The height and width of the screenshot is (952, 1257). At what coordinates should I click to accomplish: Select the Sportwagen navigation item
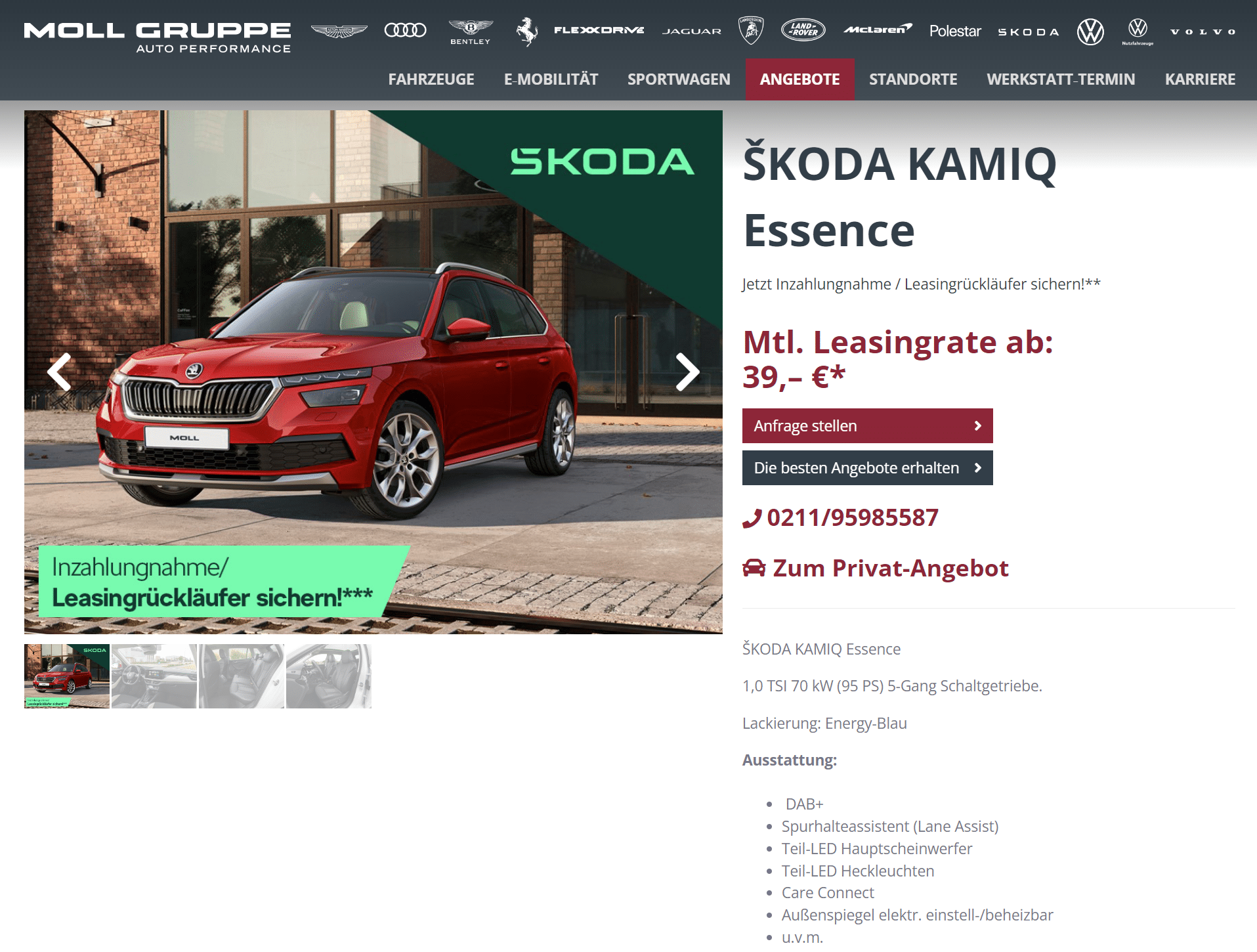pyautogui.click(x=679, y=79)
